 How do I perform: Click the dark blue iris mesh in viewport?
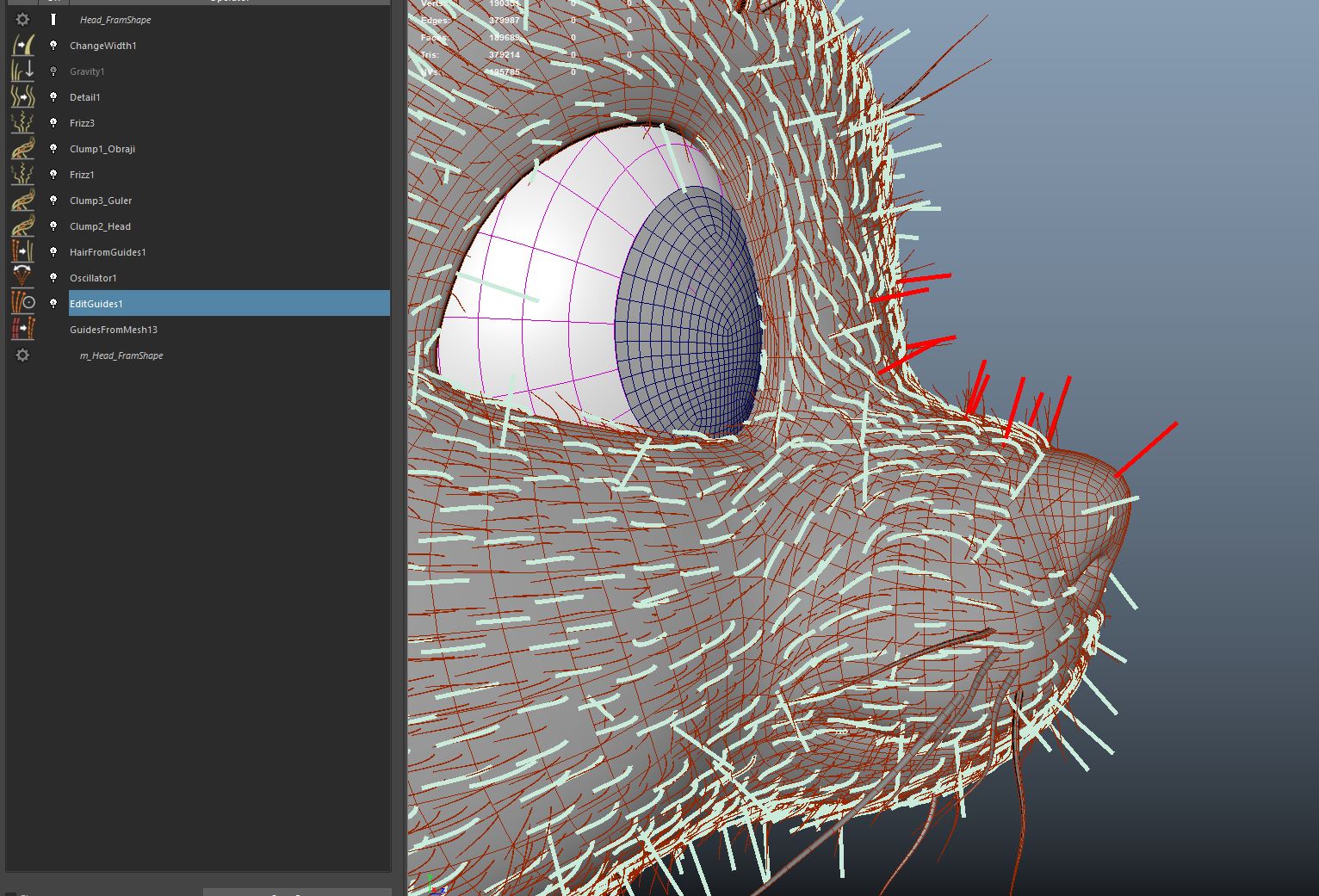click(x=689, y=318)
